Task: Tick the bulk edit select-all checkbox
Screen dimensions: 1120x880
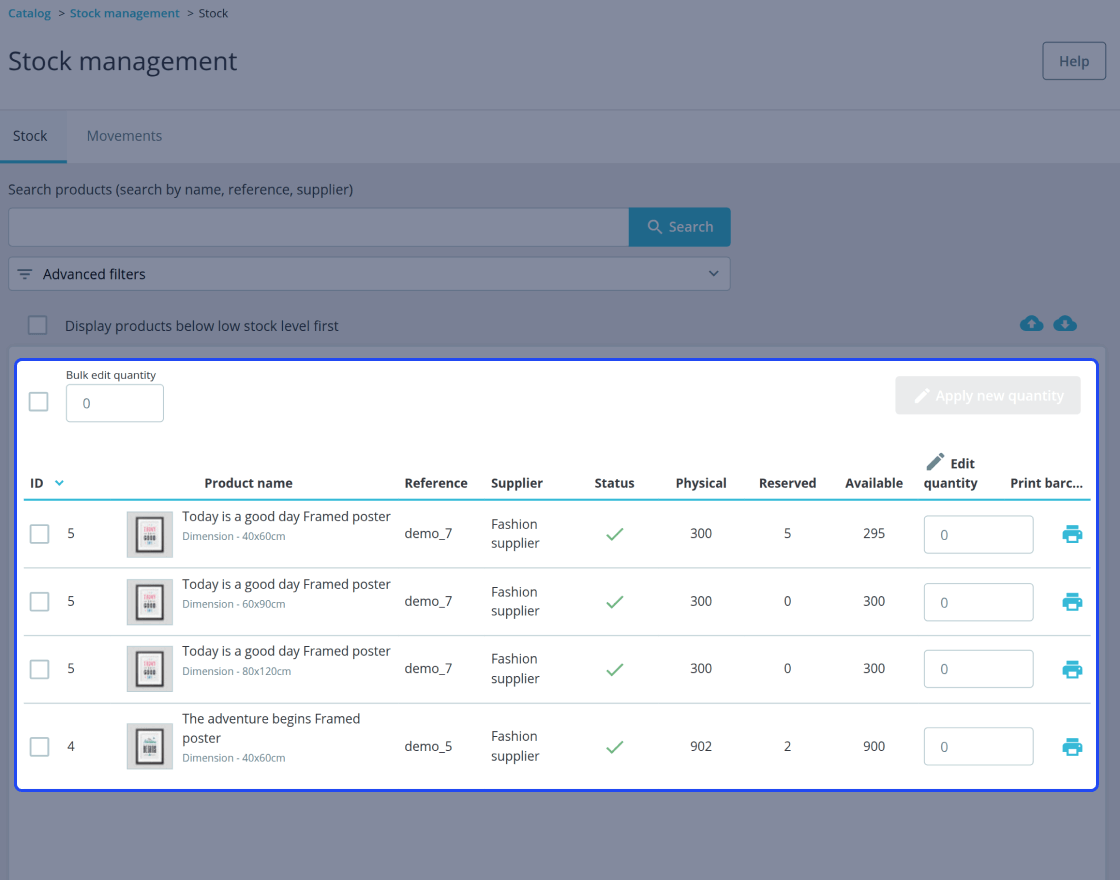Action: pos(39,401)
